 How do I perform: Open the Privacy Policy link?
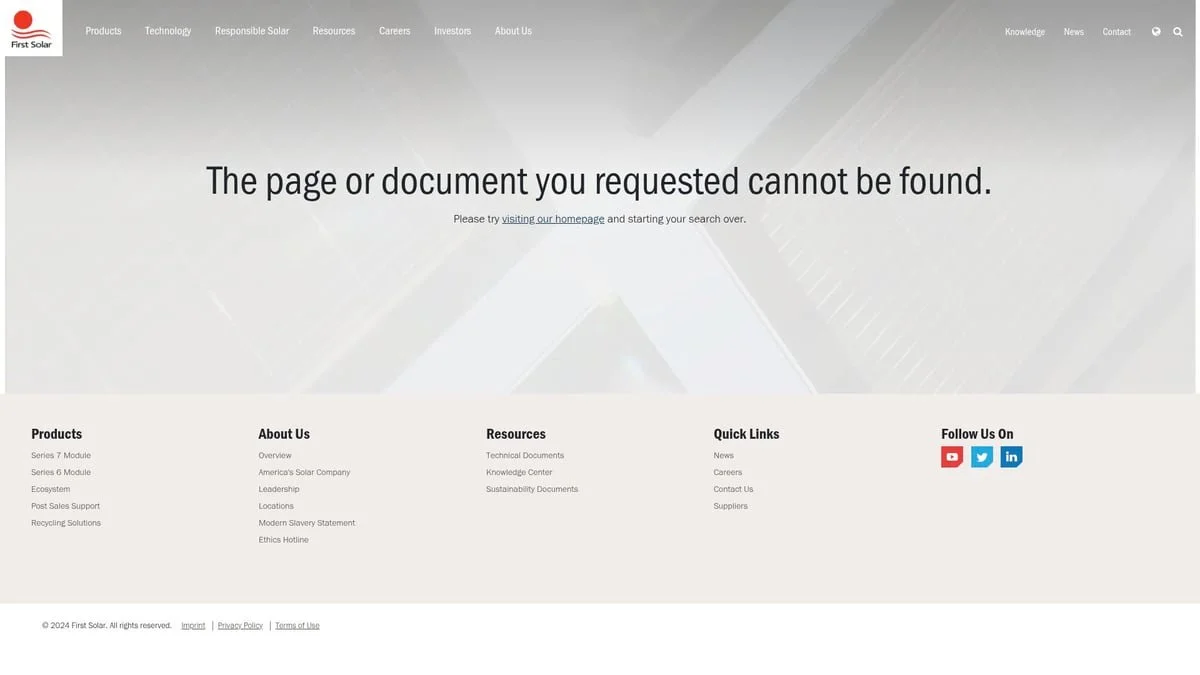[x=240, y=626]
